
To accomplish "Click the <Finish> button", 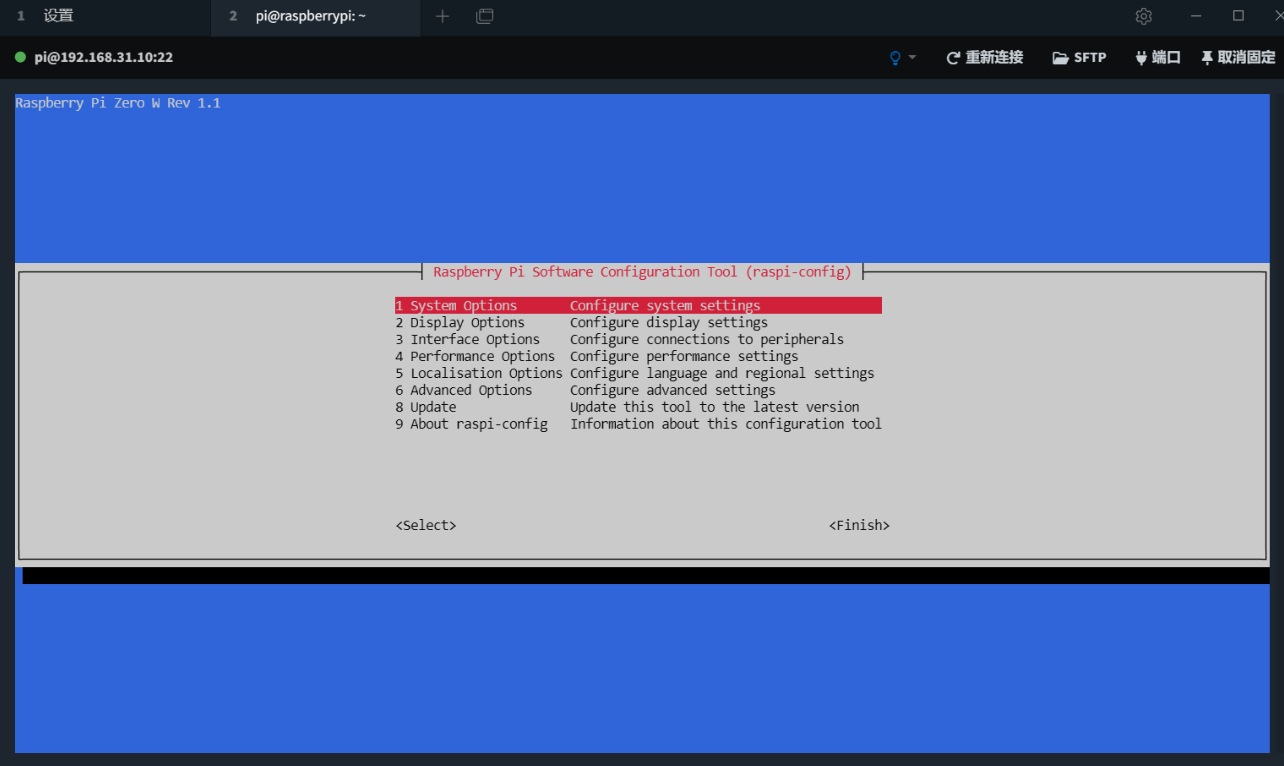I will point(859,526).
